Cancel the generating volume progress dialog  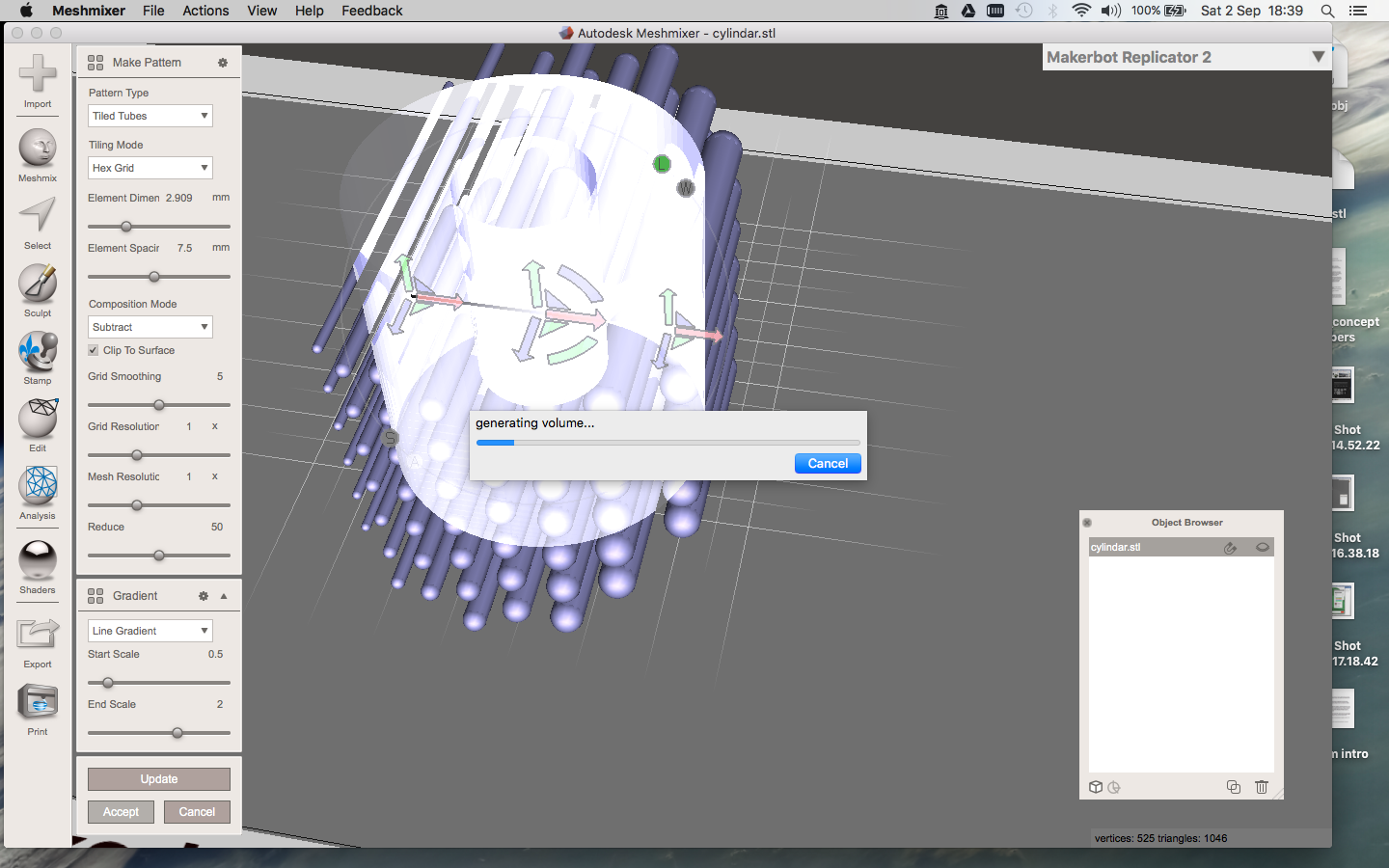828,464
